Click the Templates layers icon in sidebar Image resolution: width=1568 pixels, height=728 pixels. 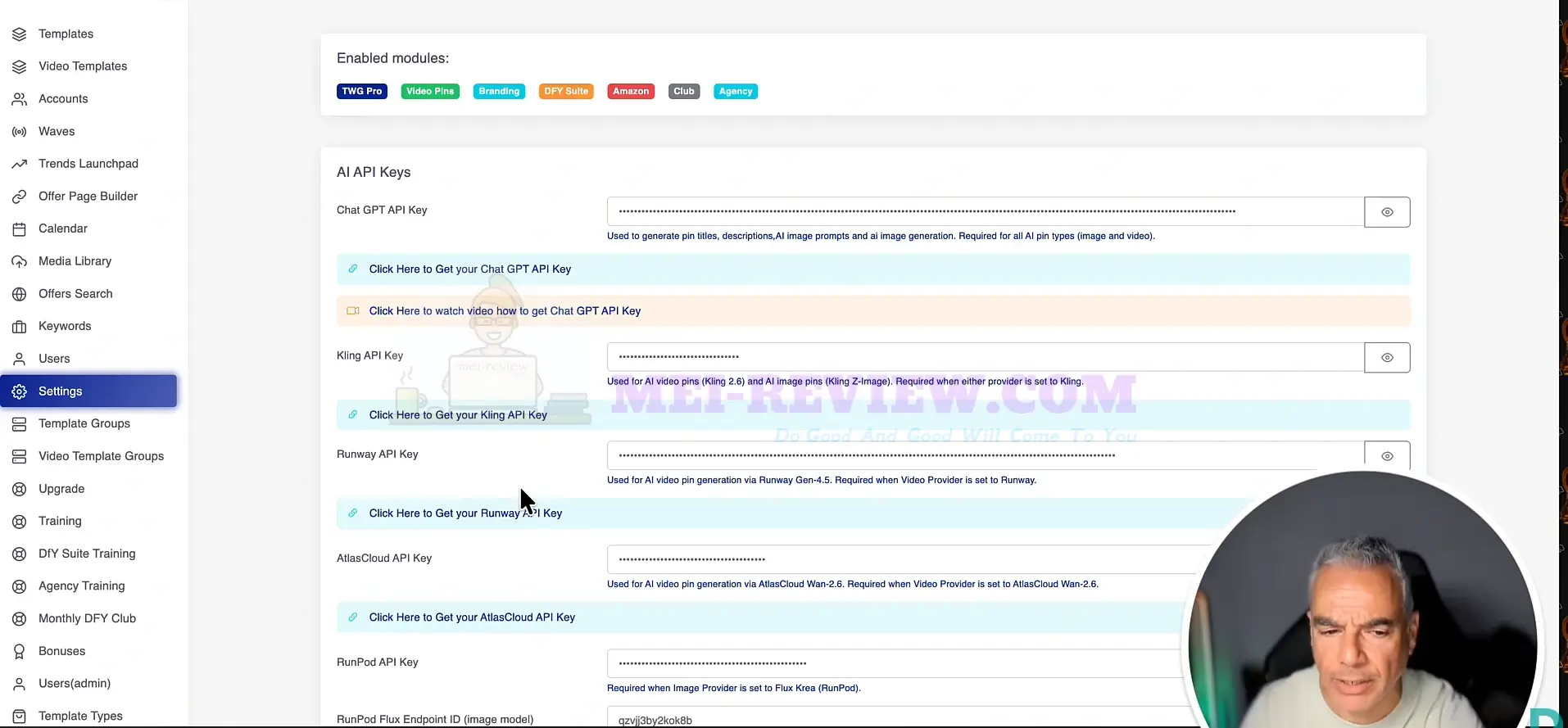(20, 34)
